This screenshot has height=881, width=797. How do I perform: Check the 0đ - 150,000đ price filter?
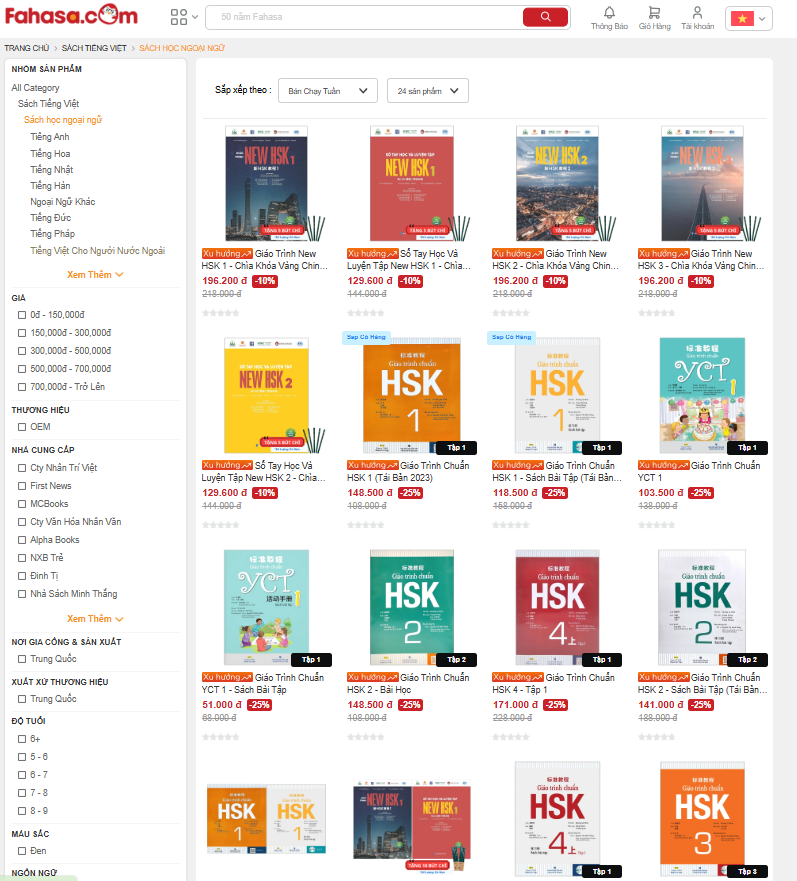(x=22, y=315)
